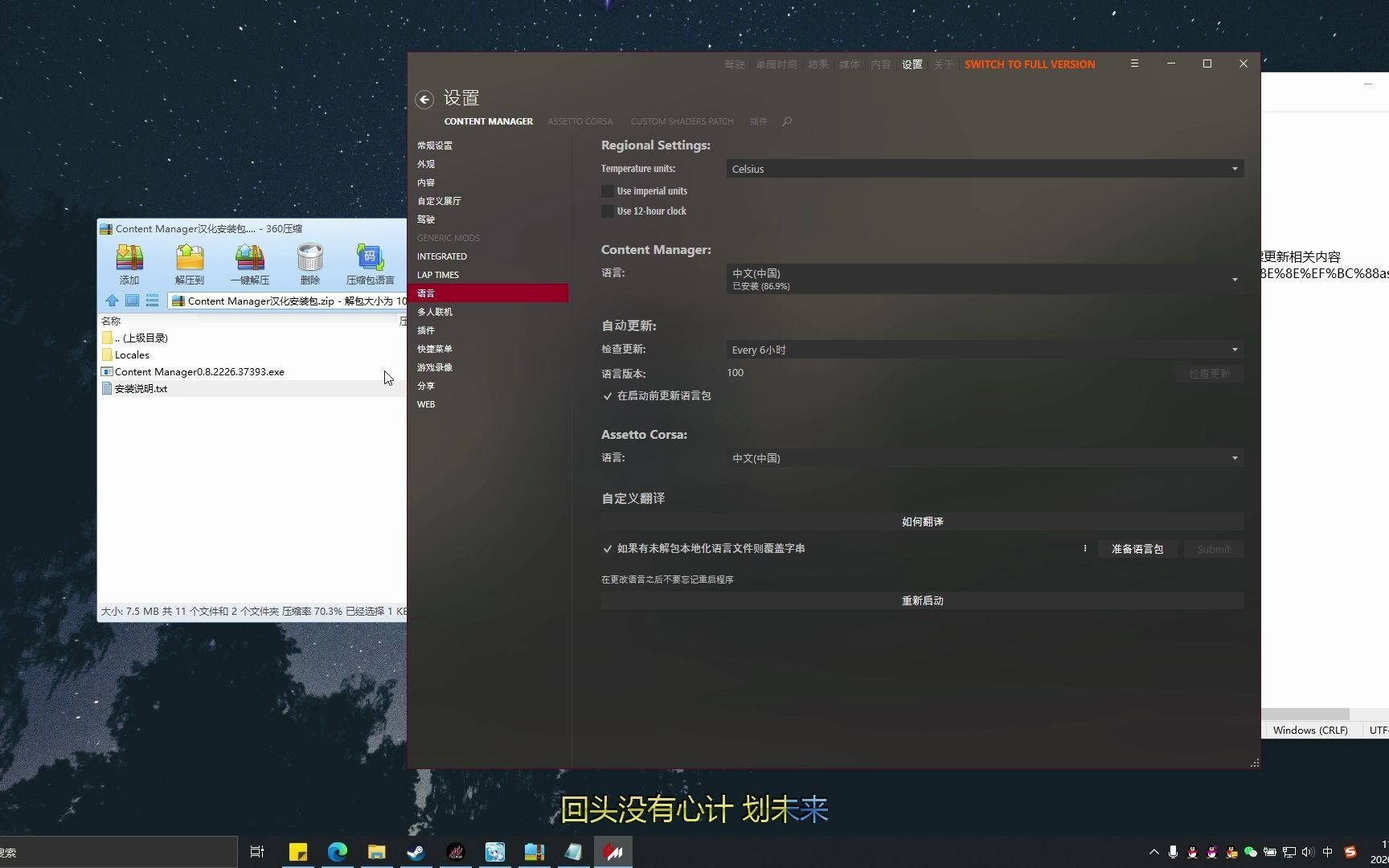Click the microphone tray icon

pos(1174,852)
